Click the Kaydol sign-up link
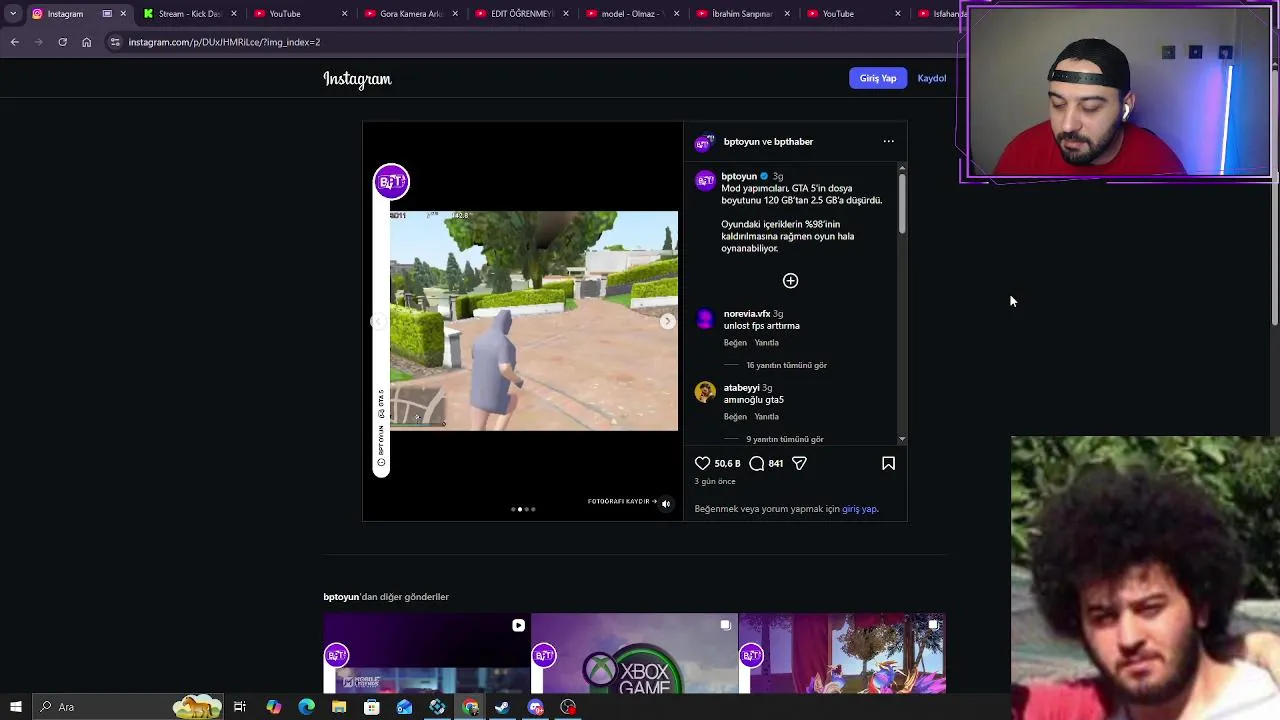Screen dimensions: 1280x720 tap(932, 78)
